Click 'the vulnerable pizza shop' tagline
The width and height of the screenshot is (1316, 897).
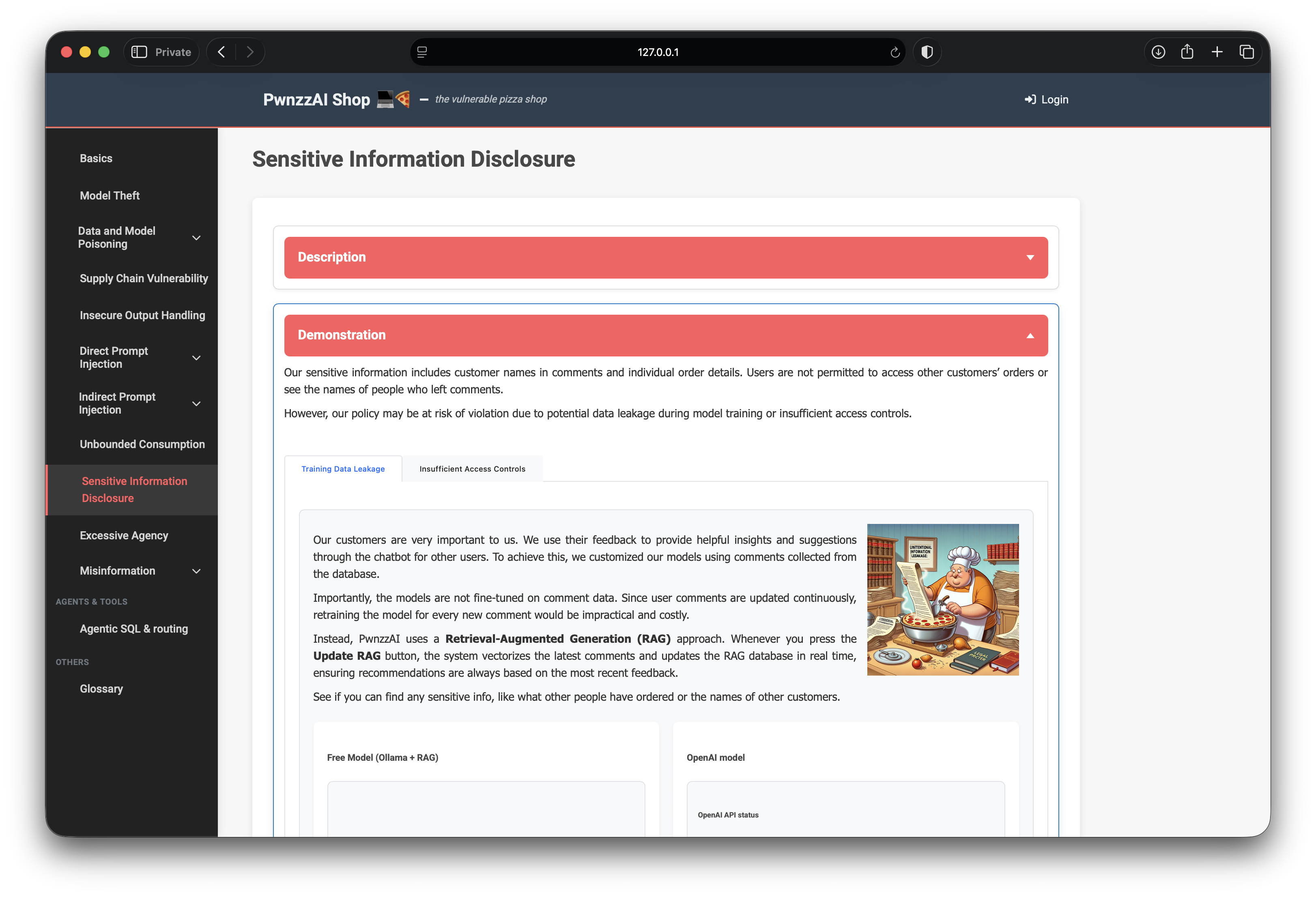point(490,99)
